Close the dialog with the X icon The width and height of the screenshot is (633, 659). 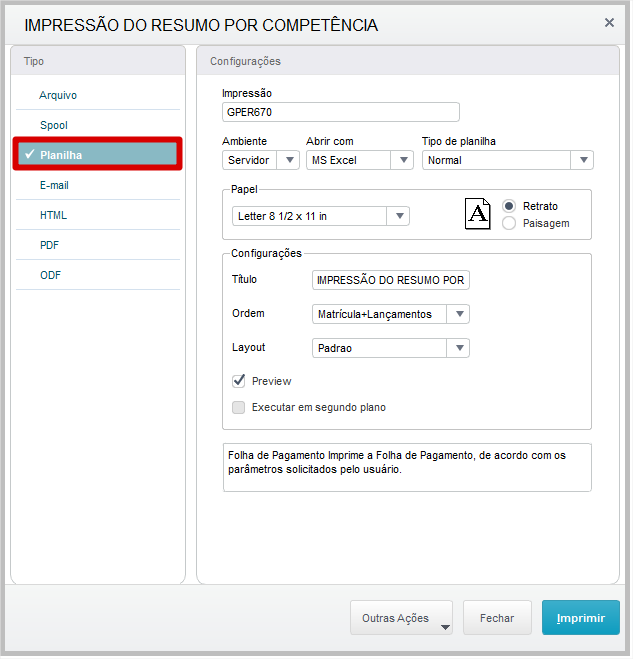[609, 23]
